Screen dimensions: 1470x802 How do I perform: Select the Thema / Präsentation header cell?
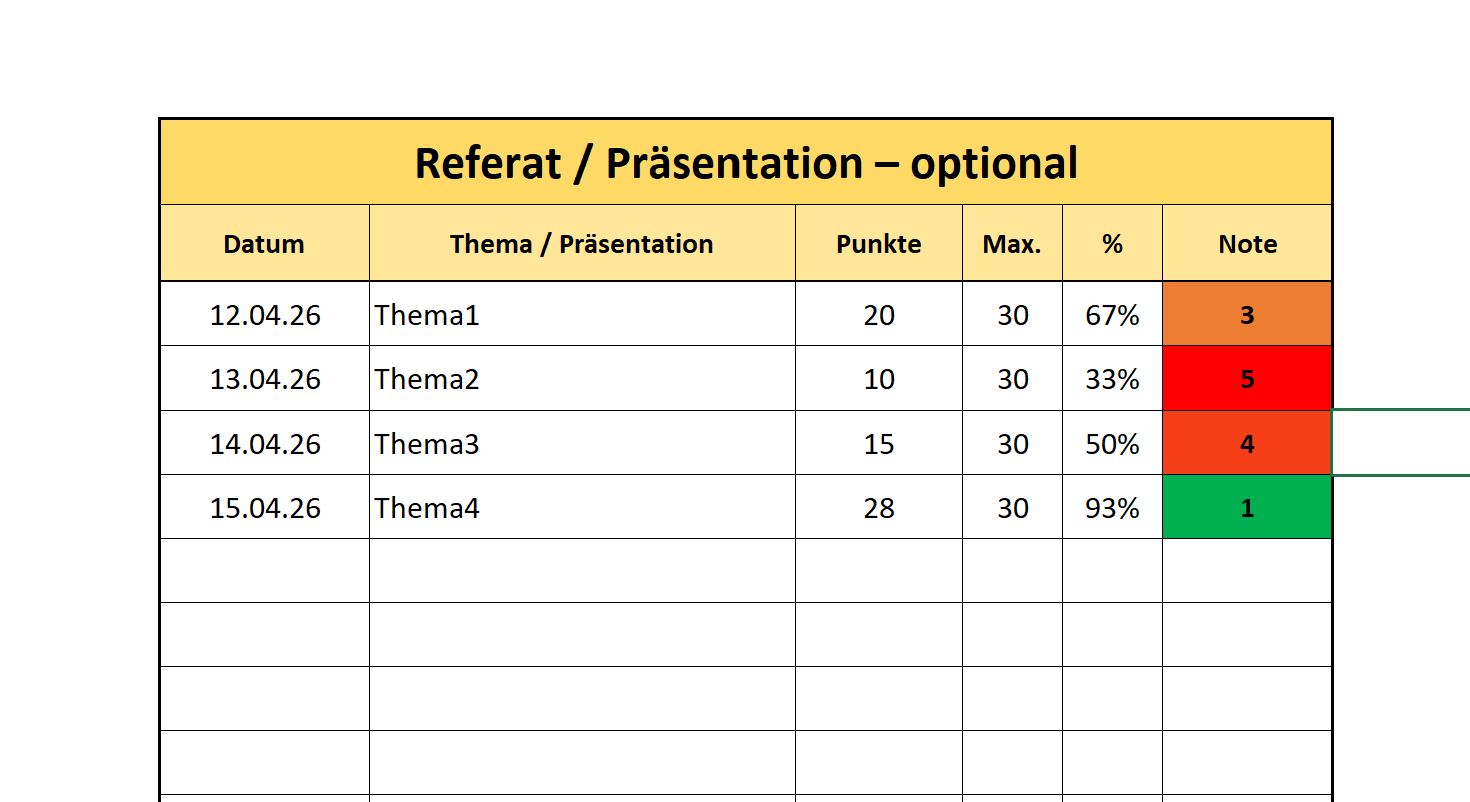(x=582, y=243)
